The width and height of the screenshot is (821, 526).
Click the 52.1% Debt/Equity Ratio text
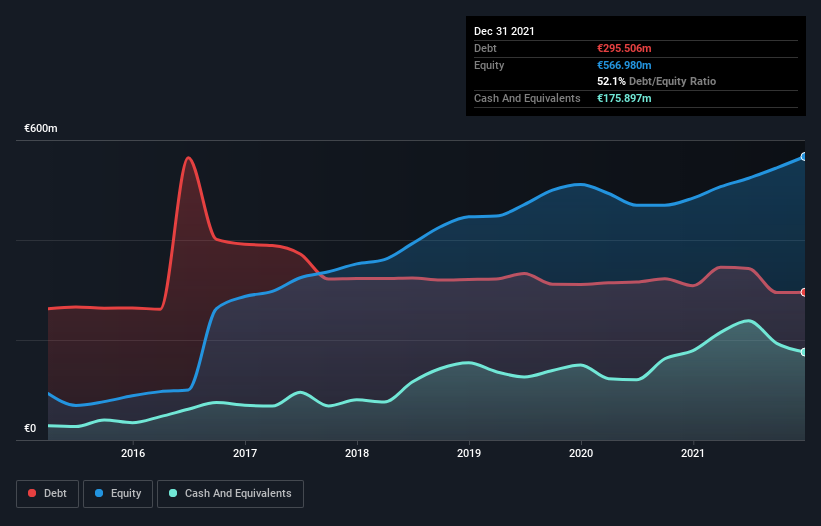pyautogui.click(x=657, y=81)
